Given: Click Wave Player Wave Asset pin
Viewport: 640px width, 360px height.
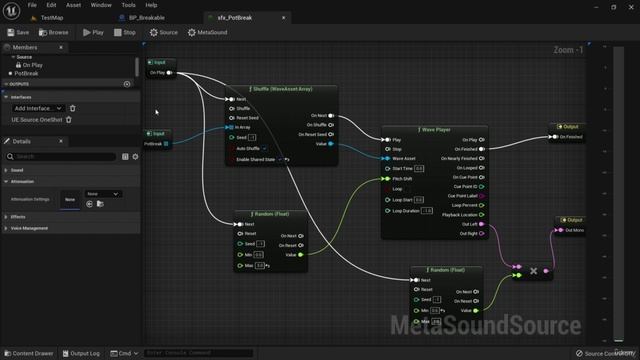Looking at the screenshot, I should [387, 158].
